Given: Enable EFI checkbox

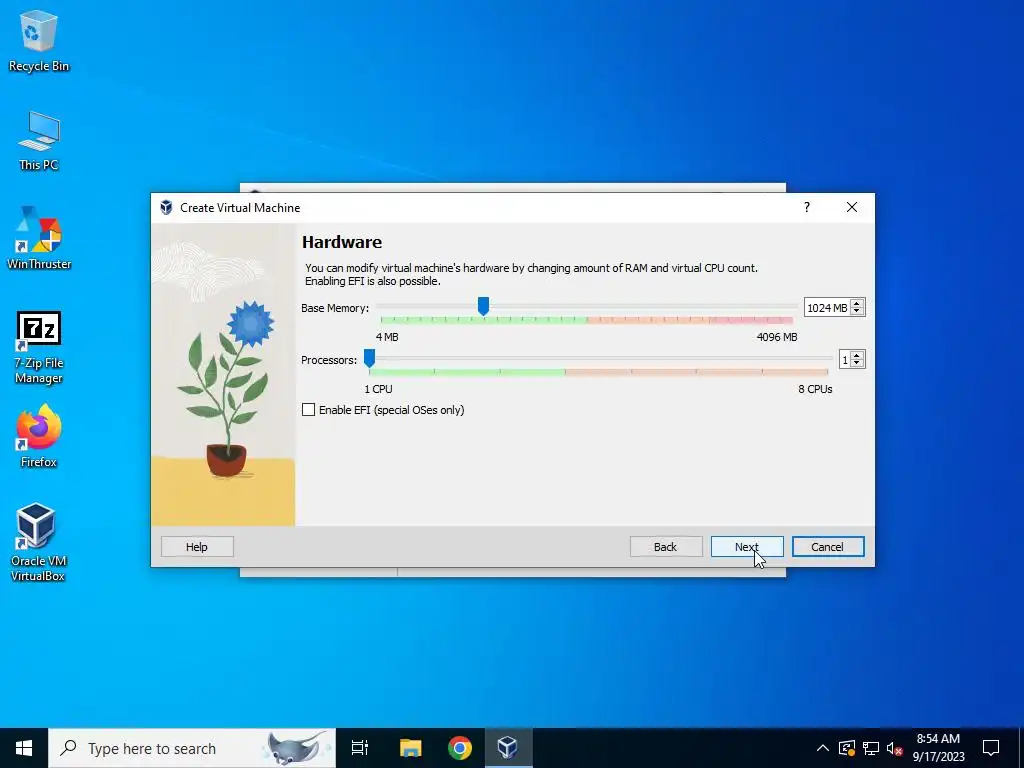Looking at the screenshot, I should coord(308,409).
